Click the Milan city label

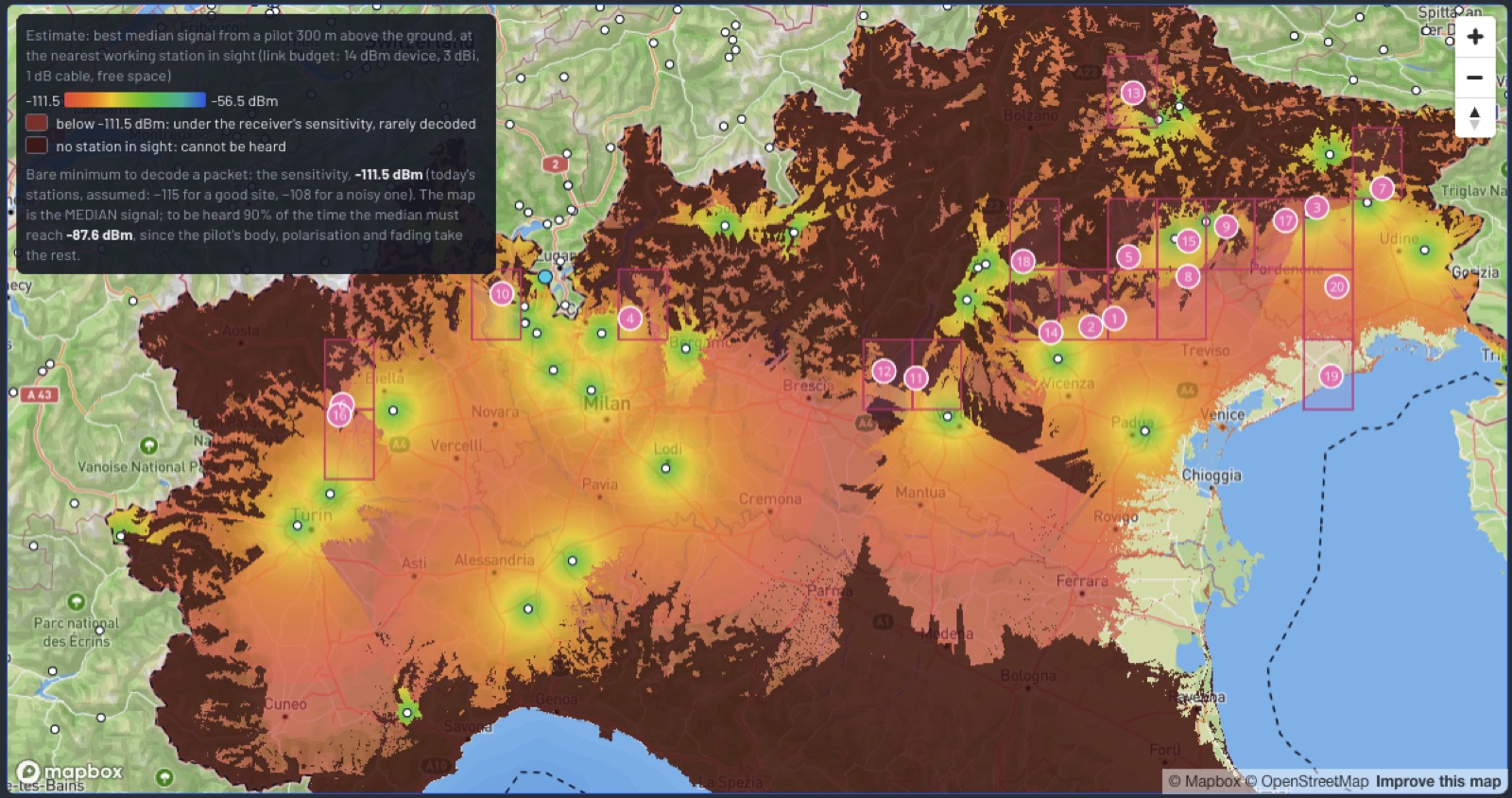607,404
